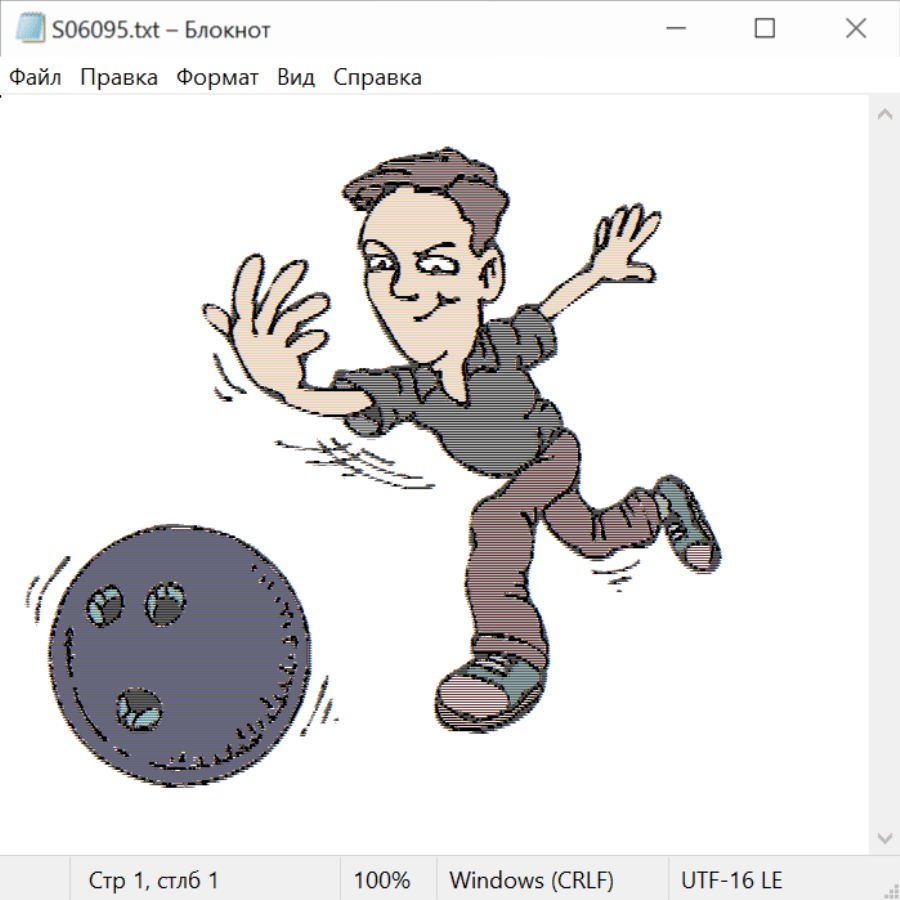
Task: Open the Справка menu
Action: 377,77
